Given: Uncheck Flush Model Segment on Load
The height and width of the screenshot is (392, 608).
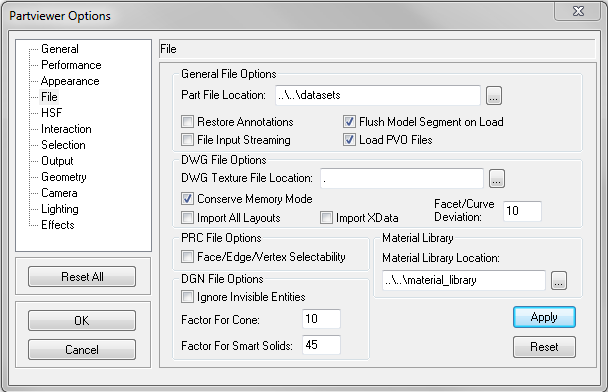Looking at the screenshot, I should 349,122.
